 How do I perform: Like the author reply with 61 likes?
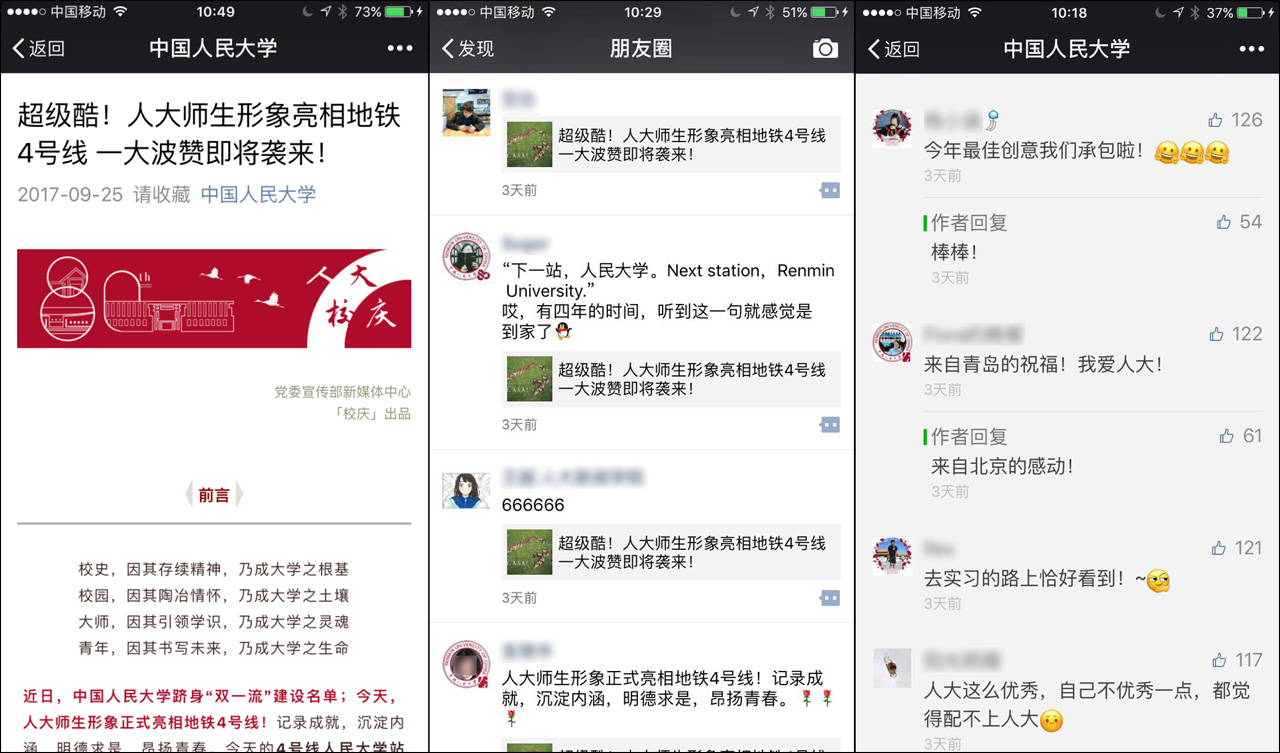click(1227, 436)
